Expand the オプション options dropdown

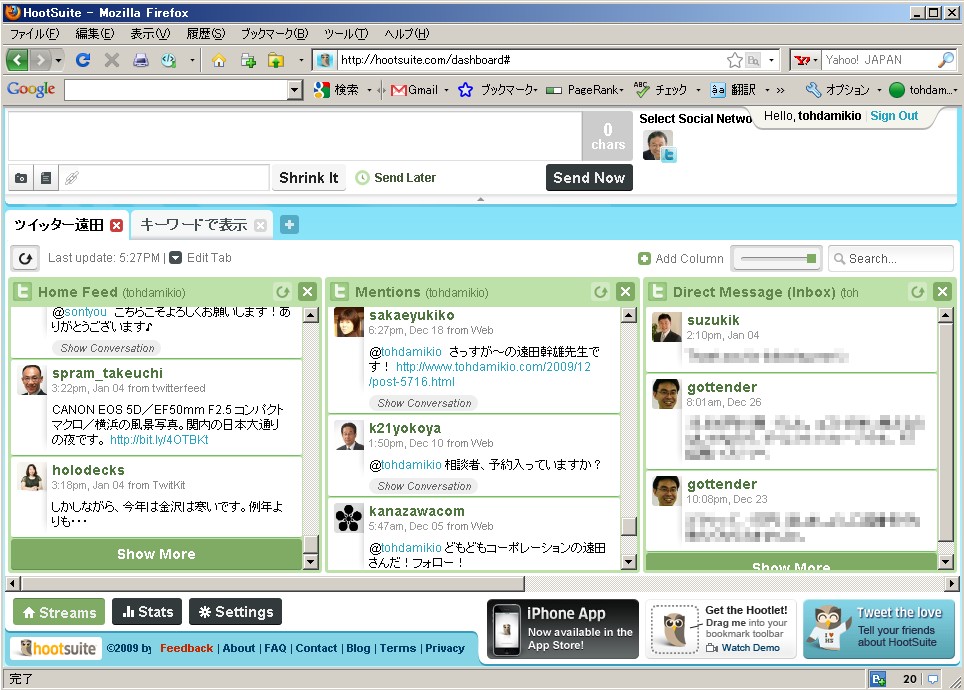point(879,90)
